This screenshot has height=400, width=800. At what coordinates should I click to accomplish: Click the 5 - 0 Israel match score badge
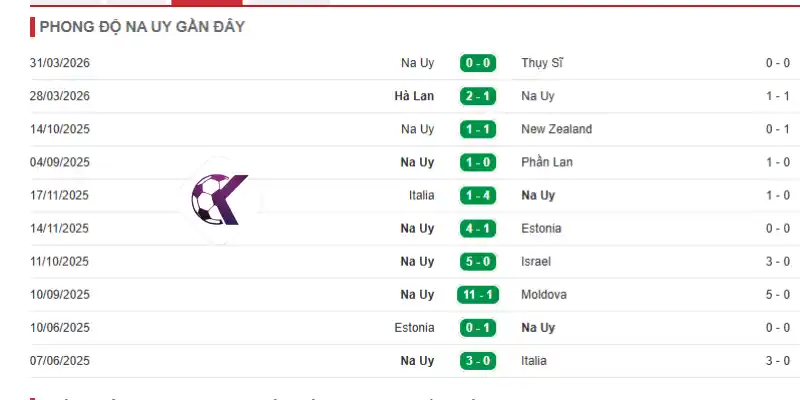[x=478, y=262]
